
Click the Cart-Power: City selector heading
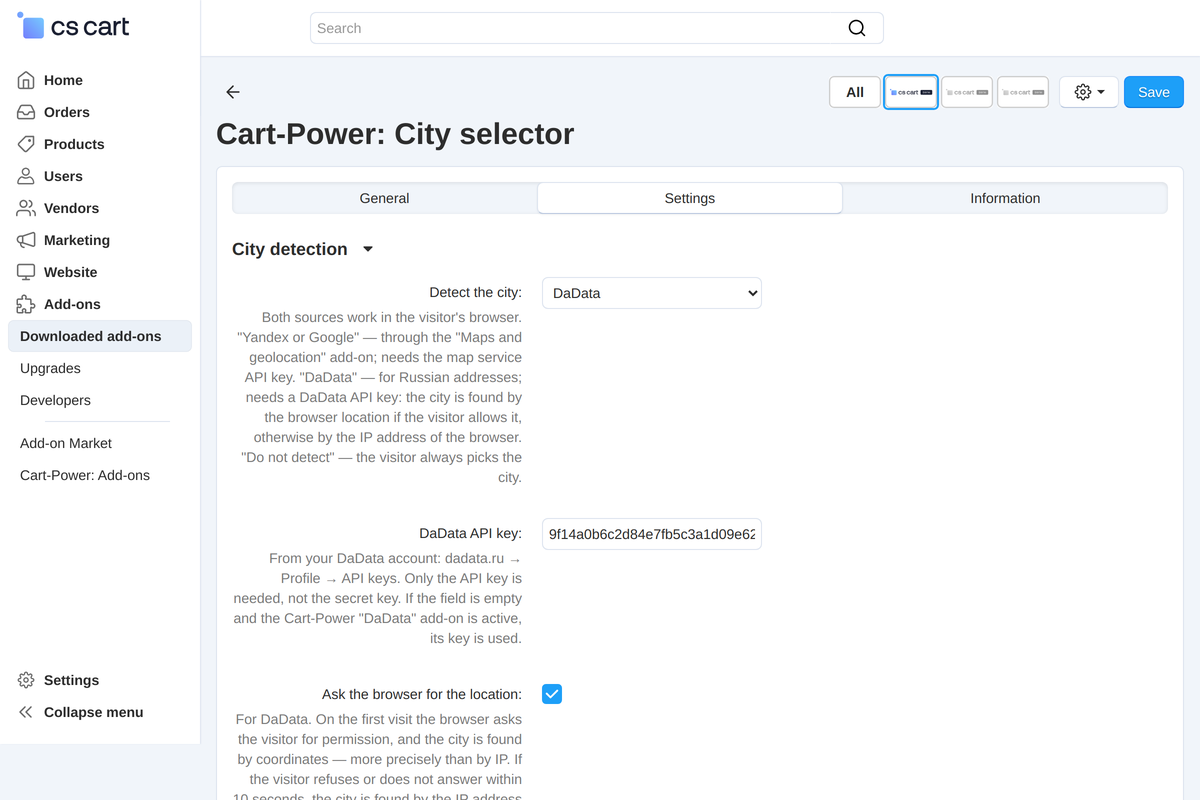[395, 133]
